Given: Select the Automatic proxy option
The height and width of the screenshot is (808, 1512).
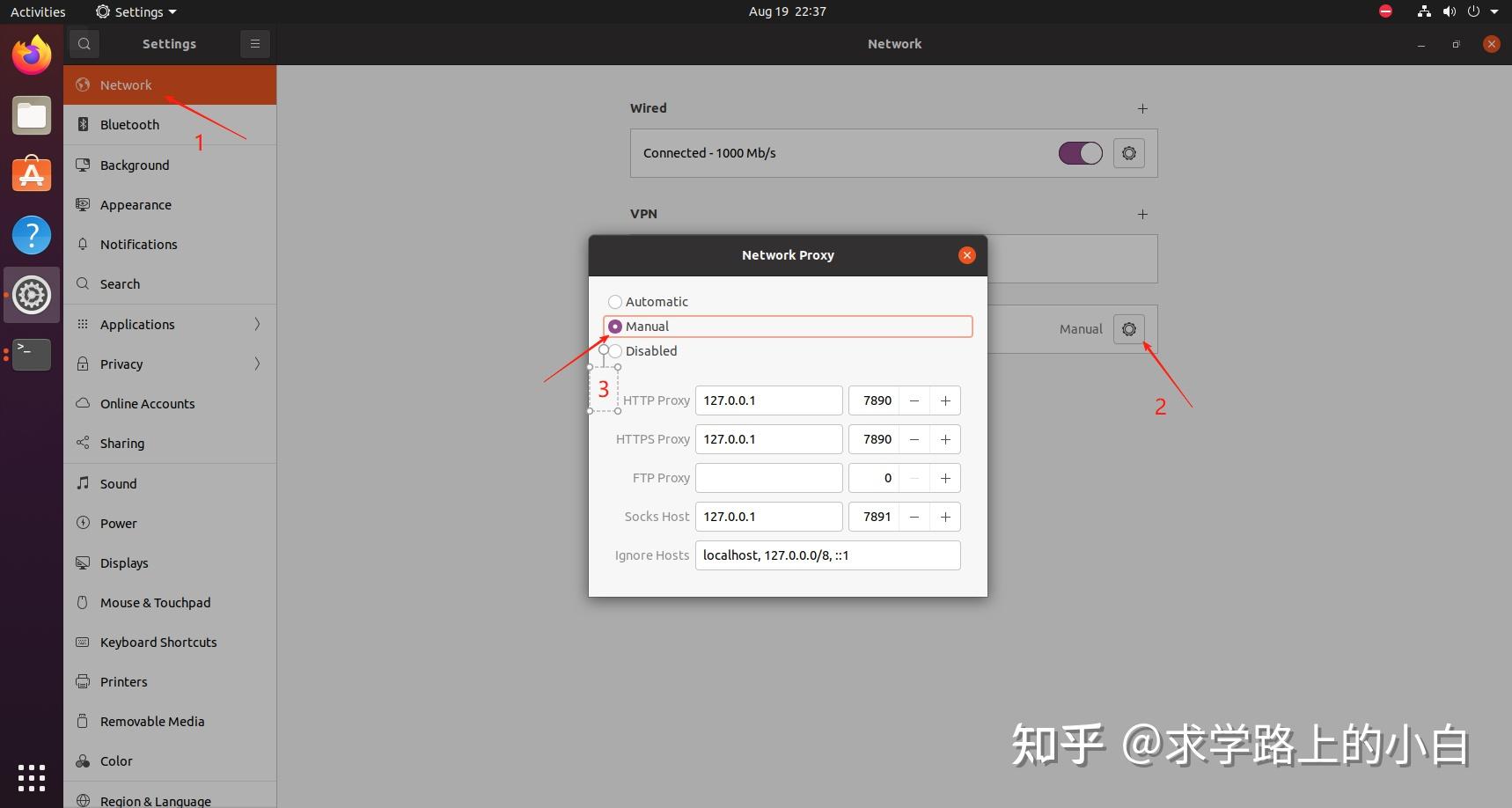Looking at the screenshot, I should point(615,301).
